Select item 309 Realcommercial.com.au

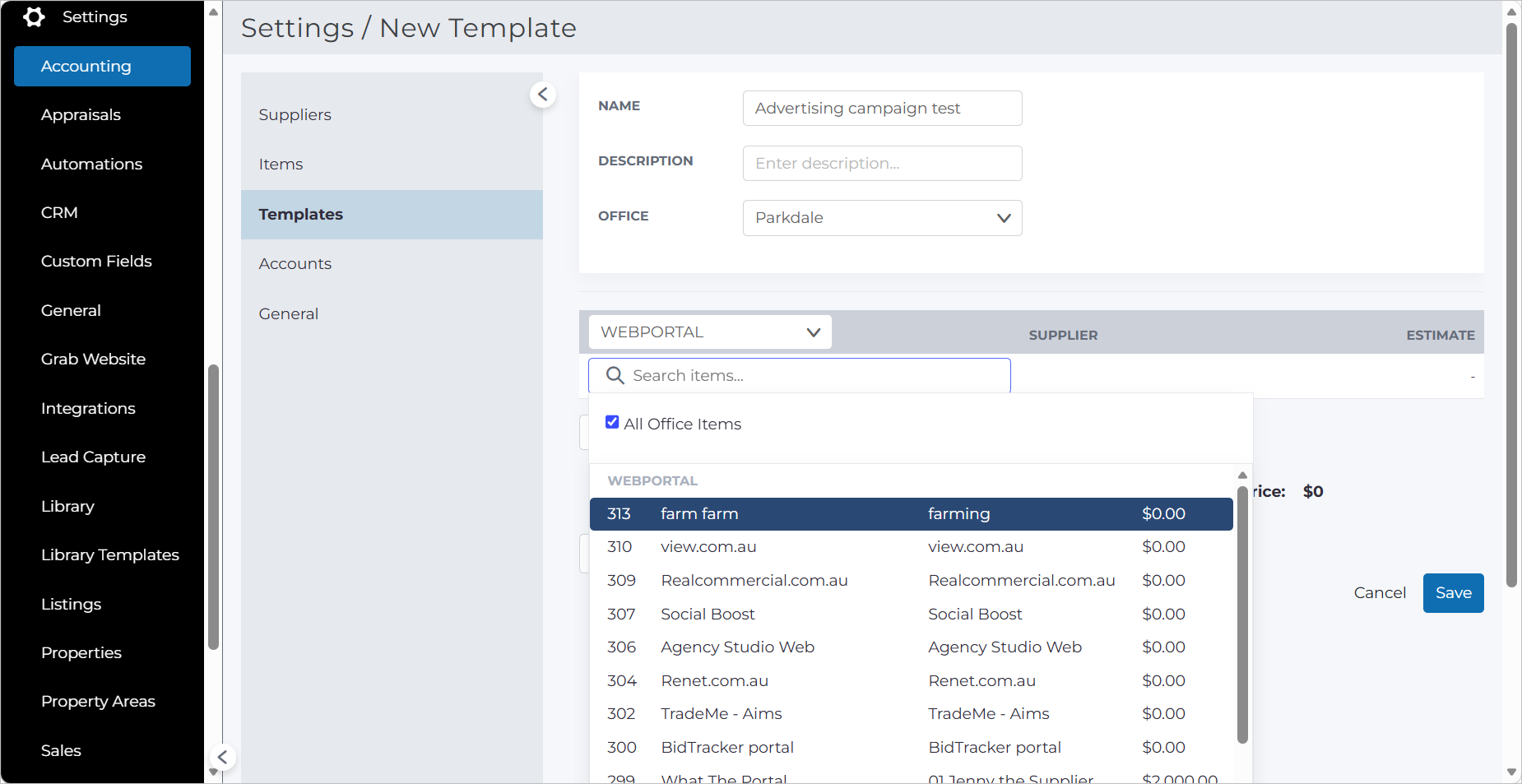point(911,580)
